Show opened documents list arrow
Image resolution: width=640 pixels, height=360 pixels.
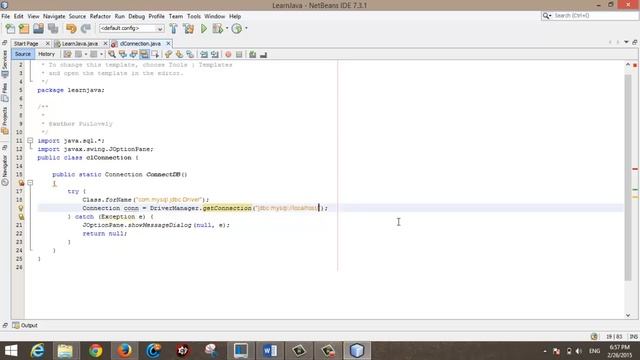click(x=626, y=42)
